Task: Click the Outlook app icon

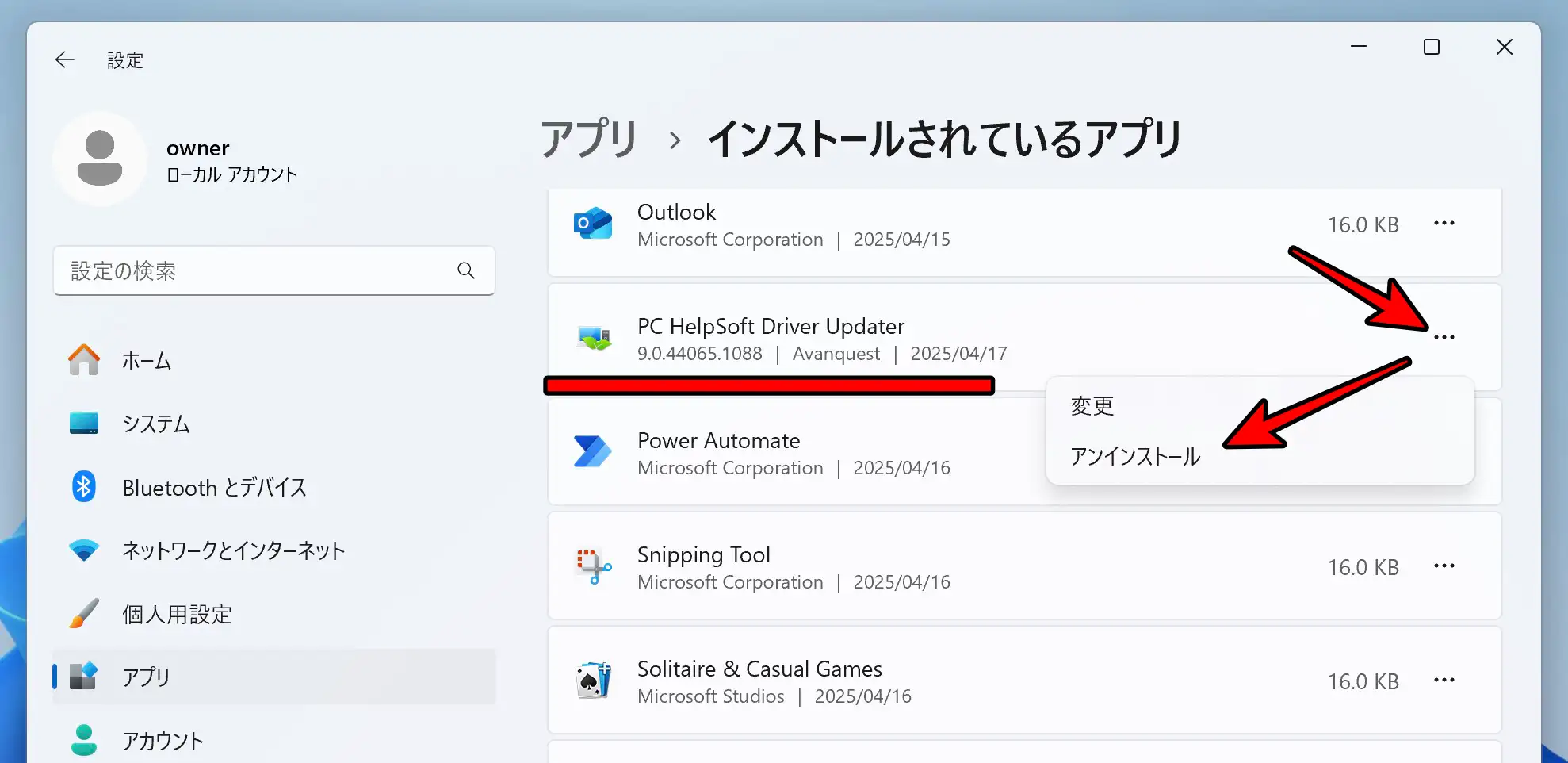Action: pyautogui.click(x=593, y=224)
